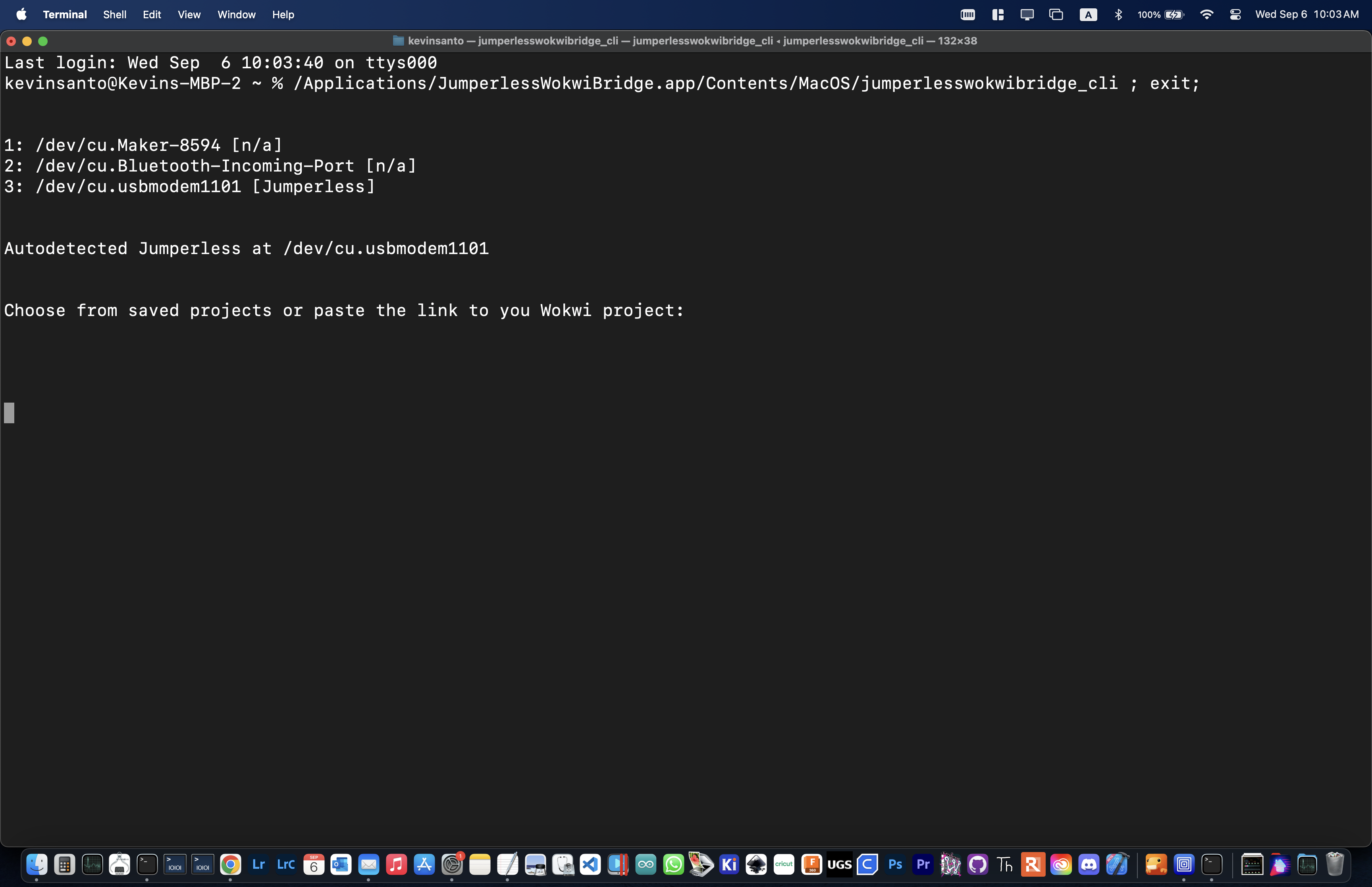Toggle Bluetooth from the menu bar icon
The image size is (1372, 887).
tap(1118, 14)
